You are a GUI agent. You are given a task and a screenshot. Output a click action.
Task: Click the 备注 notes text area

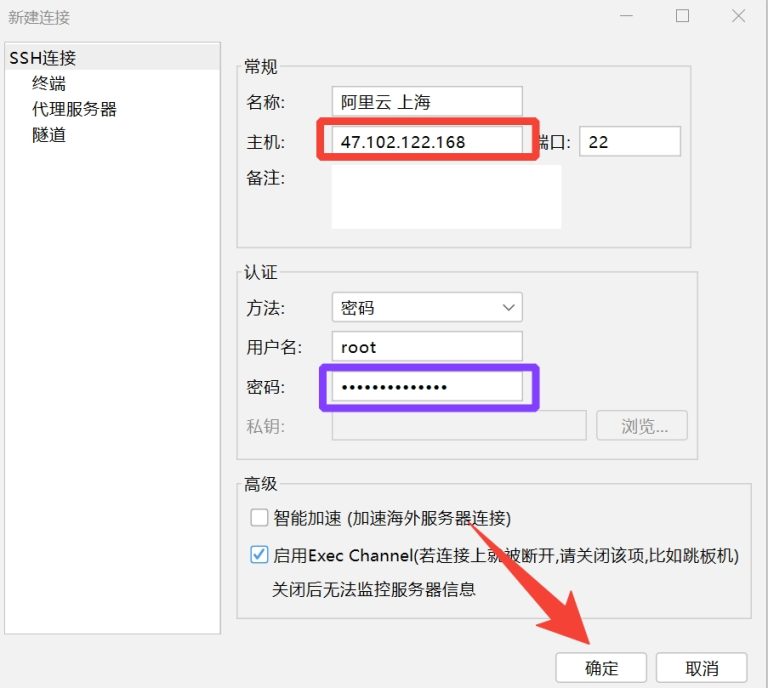[x=446, y=197]
